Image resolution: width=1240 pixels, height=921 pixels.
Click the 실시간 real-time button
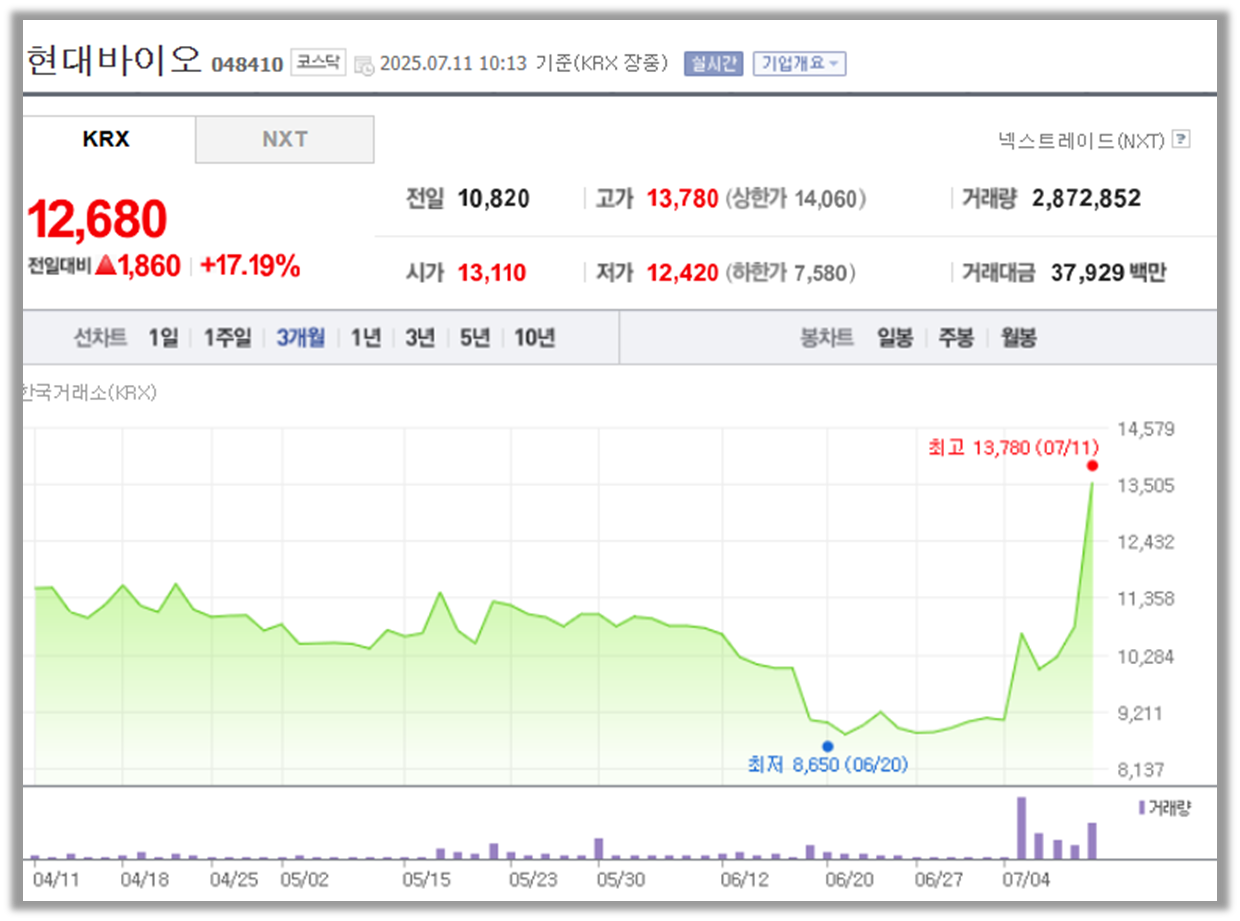713,63
